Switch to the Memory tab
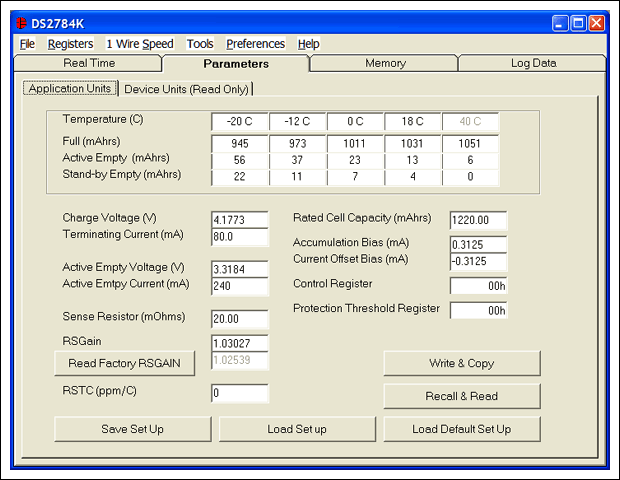620x480 pixels. [385, 63]
